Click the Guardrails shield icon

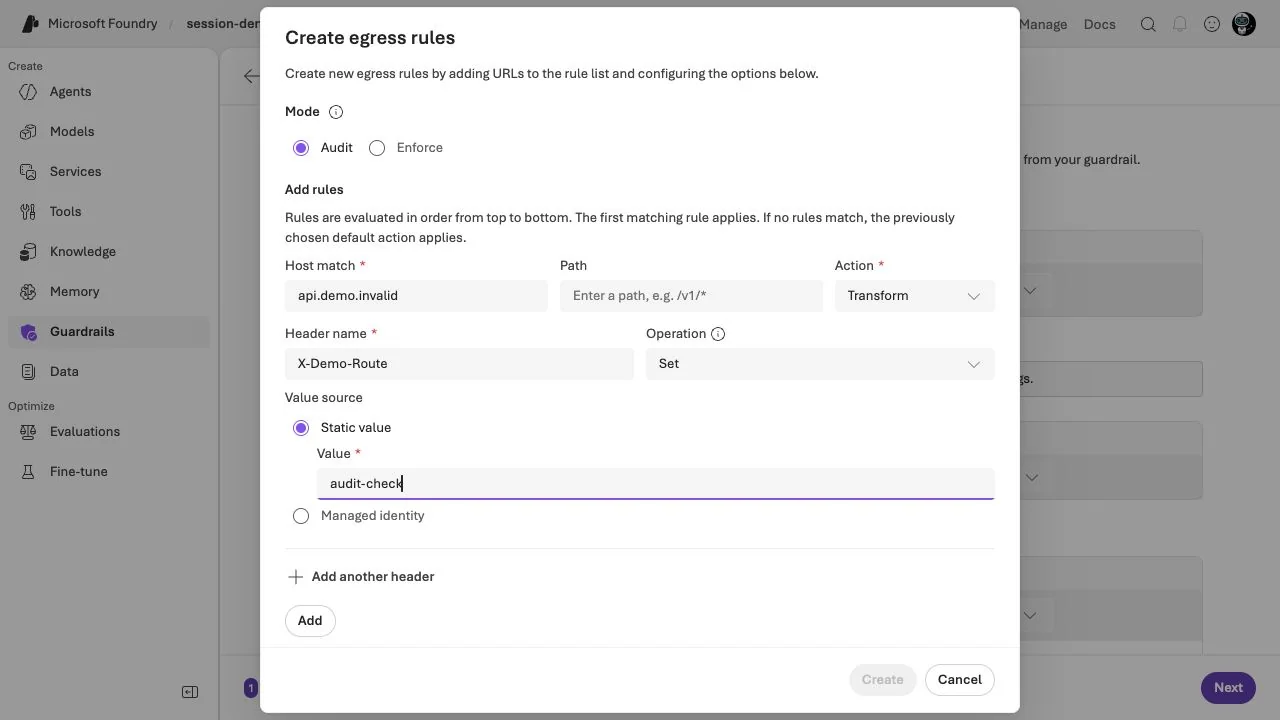29,332
